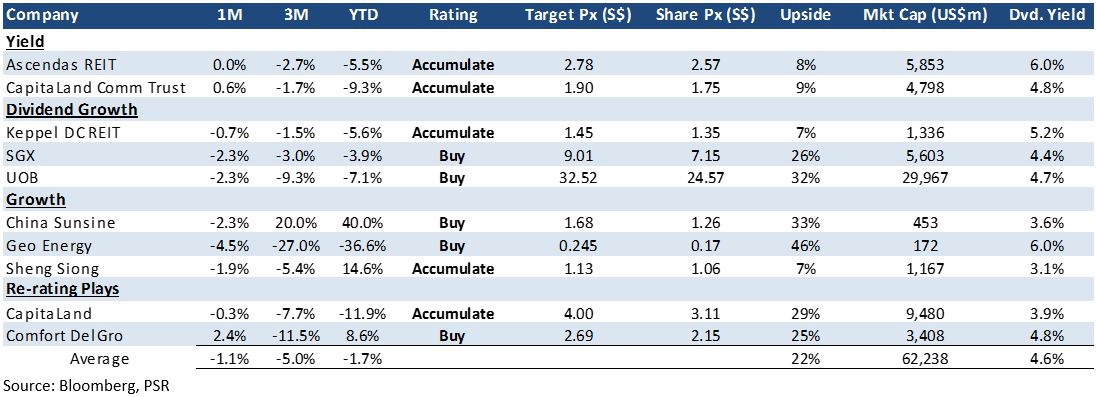Select China Sunsine's YTD value 40.0%
Screen dimensions: 1096x397
pyautogui.click(x=361, y=223)
